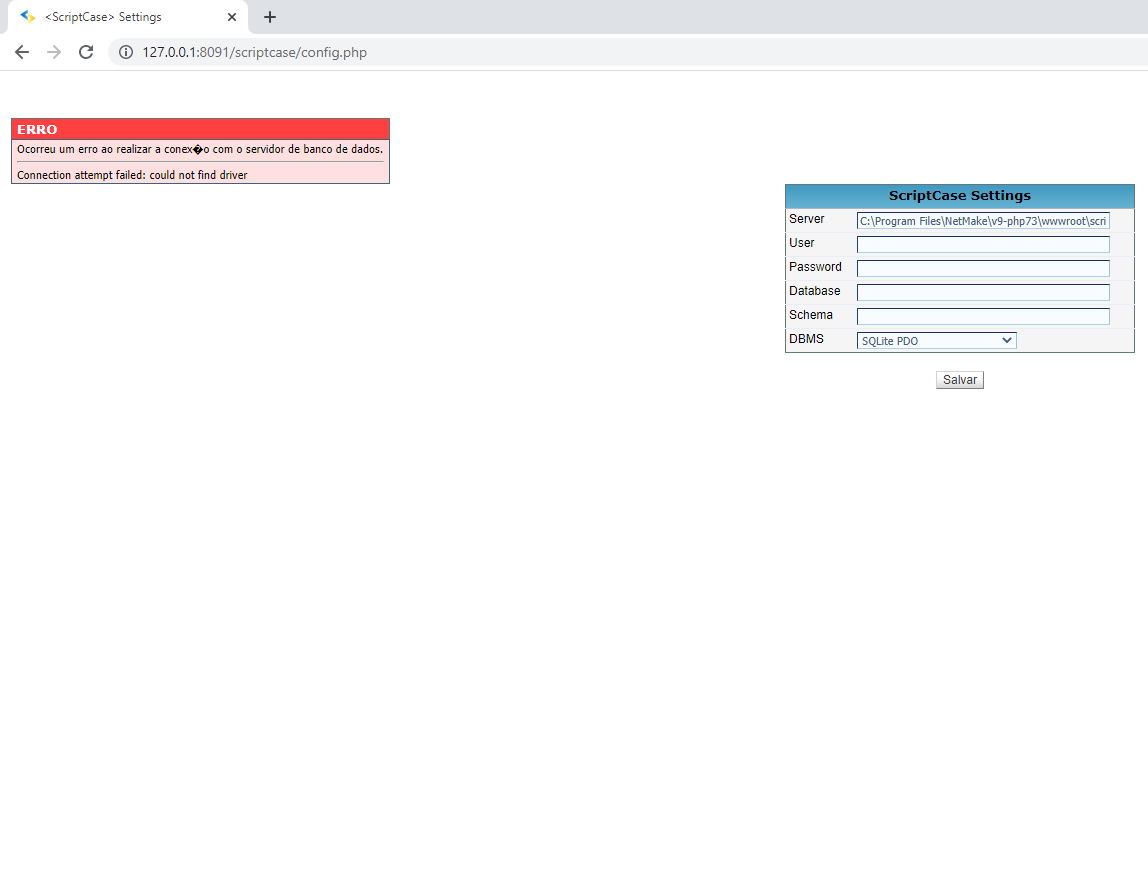Close the ScriptCase Settings tab
Screen dimensions: 1148x895
click(x=232, y=17)
